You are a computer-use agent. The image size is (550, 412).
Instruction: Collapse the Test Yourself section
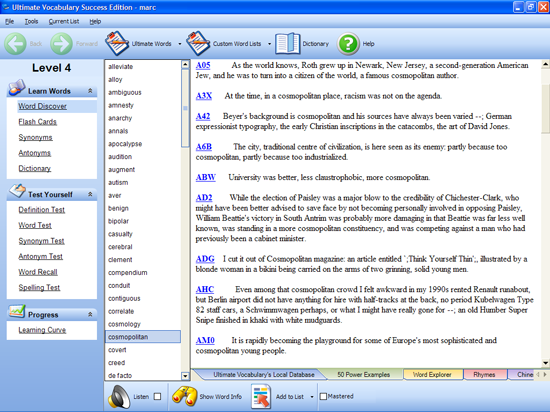click(90, 194)
